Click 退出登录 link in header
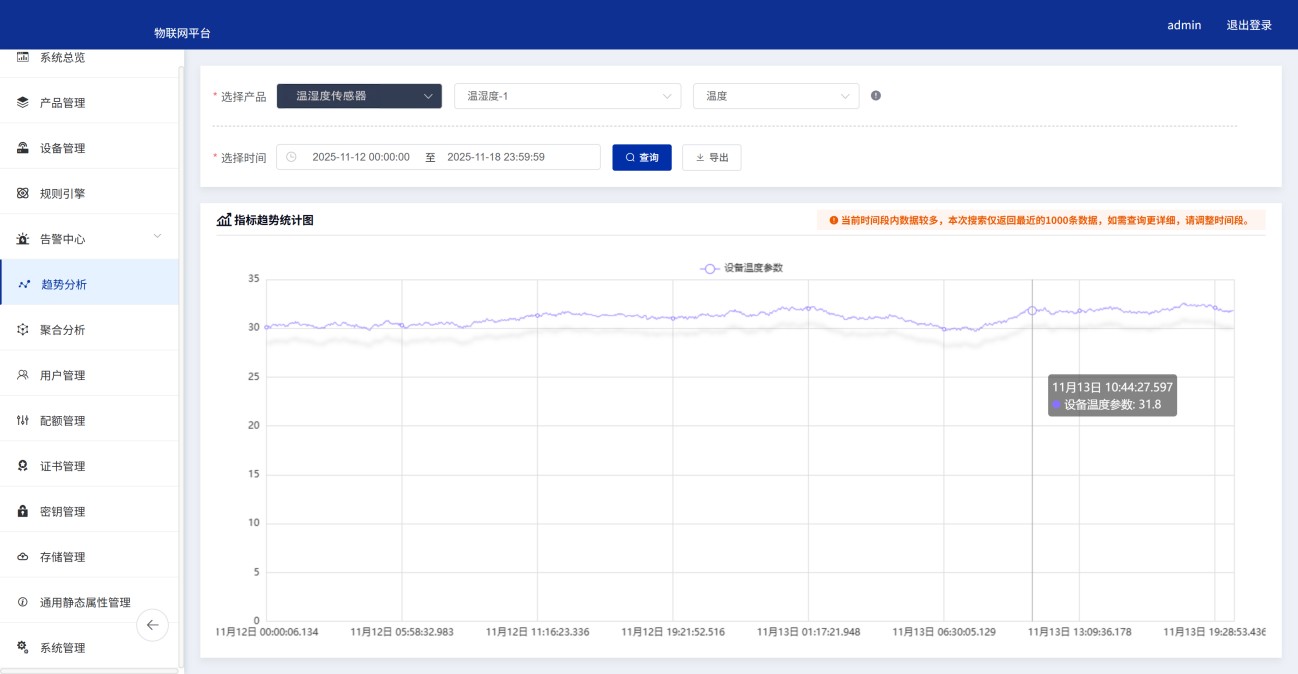 click(1249, 25)
